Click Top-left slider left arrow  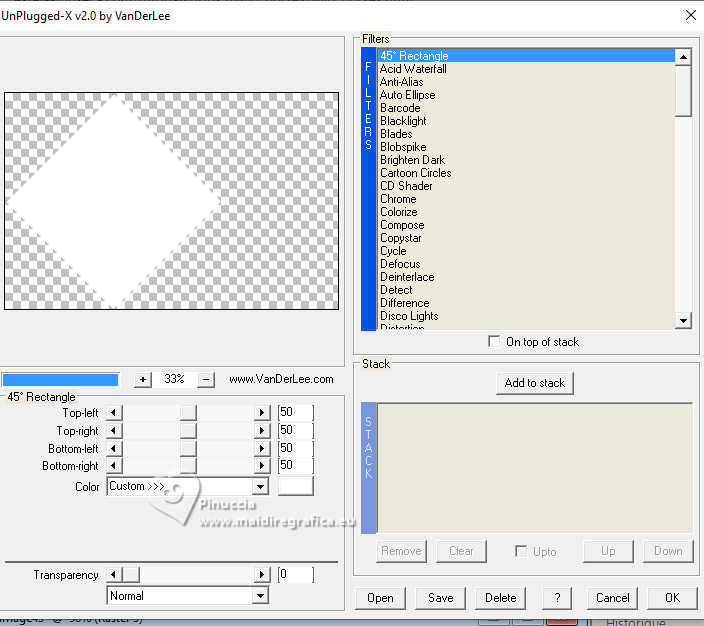pos(114,413)
